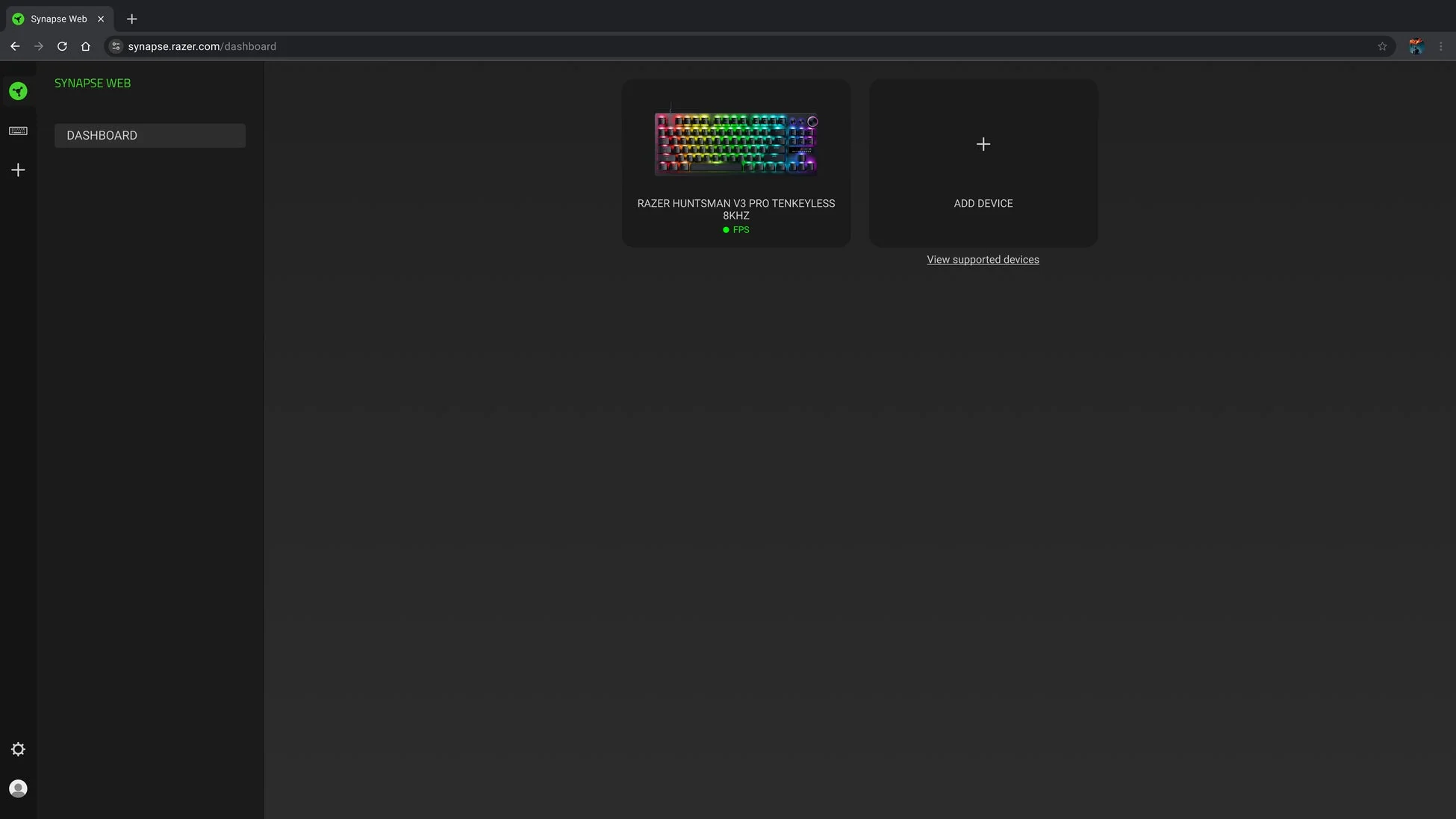Click the site information icon in address bar

tap(116, 46)
